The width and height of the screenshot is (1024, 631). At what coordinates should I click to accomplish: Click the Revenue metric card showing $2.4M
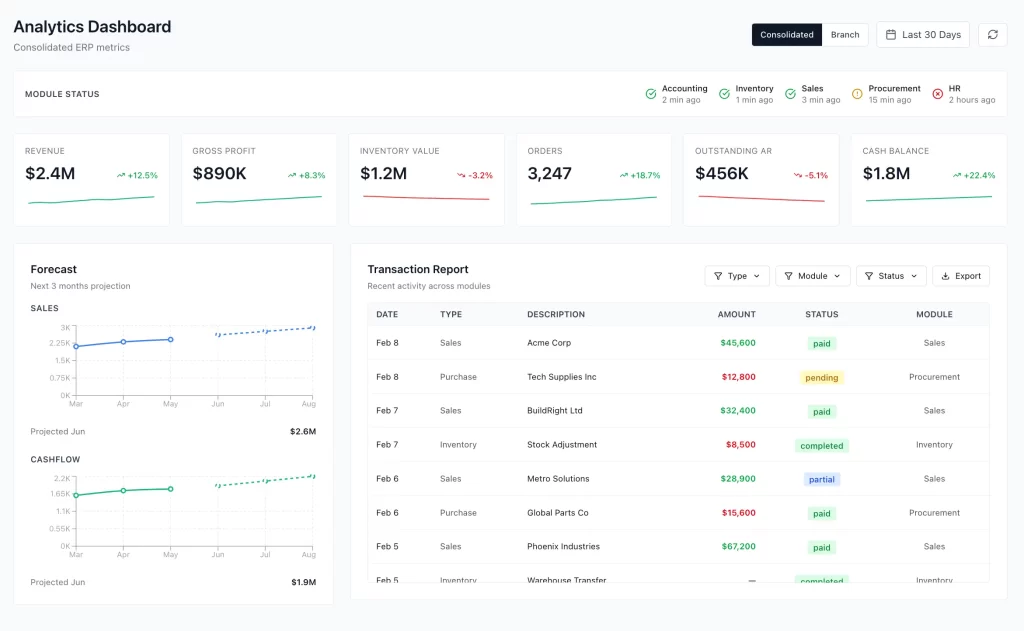pos(92,178)
